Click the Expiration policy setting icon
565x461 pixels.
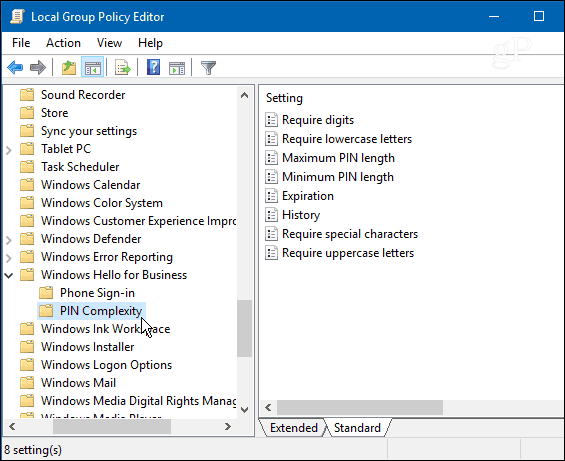click(x=271, y=196)
